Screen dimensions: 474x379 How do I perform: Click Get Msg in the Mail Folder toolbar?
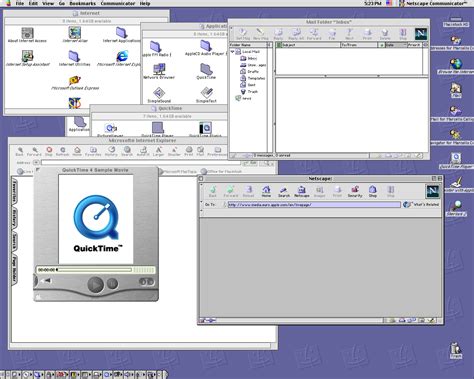pos(243,34)
